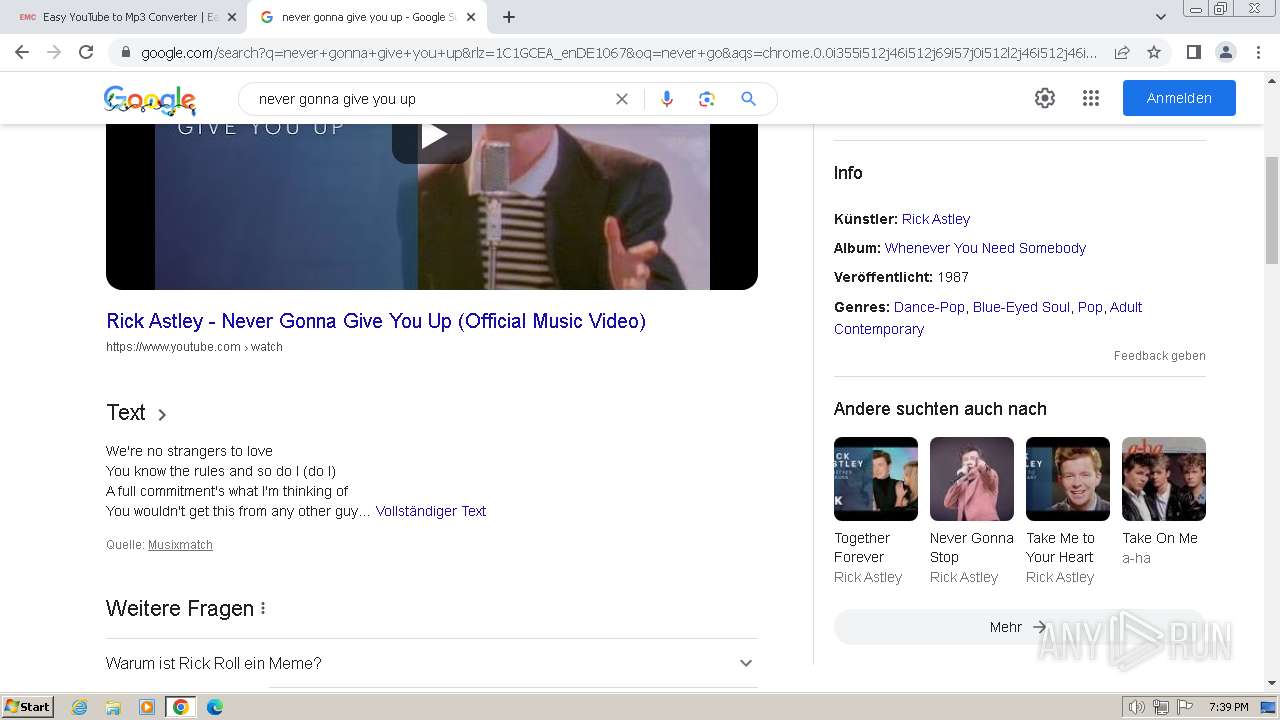Open the Windows Start menu
Image resolution: width=1280 pixels, height=720 pixels.
tap(27, 707)
